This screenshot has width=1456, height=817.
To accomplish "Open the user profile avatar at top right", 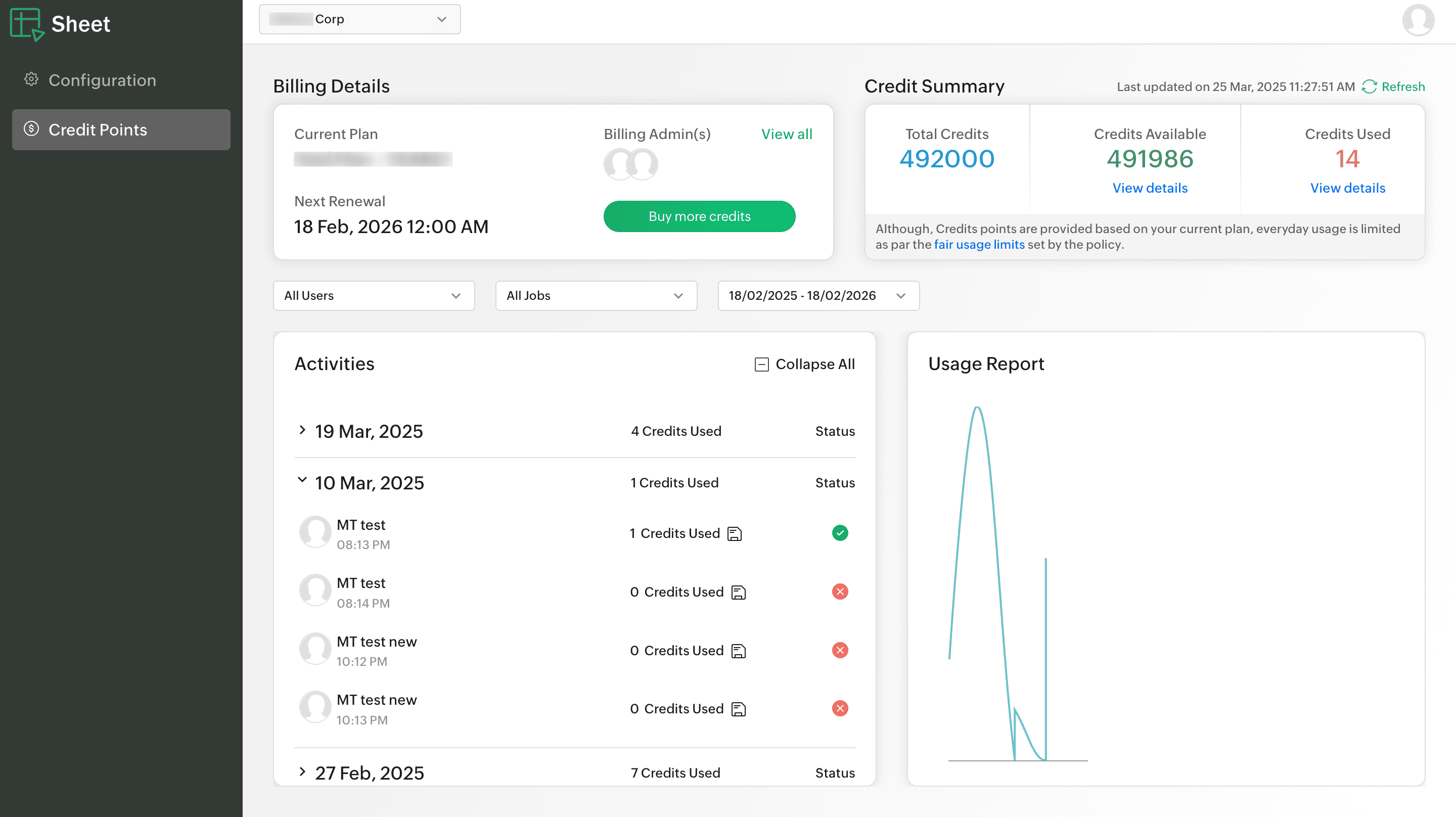I will [x=1418, y=20].
